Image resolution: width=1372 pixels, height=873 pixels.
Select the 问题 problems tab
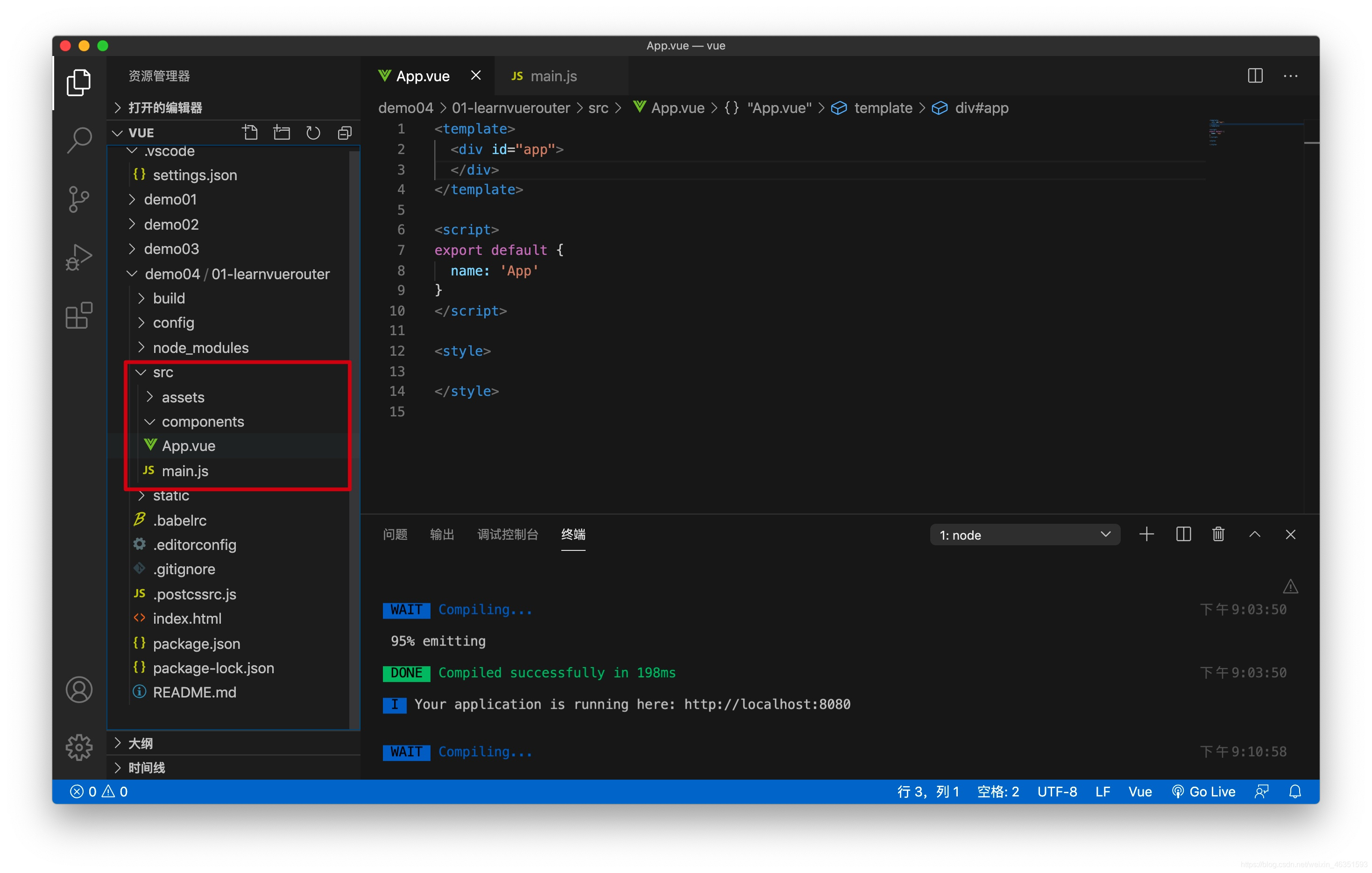pyautogui.click(x=397, y=534)
